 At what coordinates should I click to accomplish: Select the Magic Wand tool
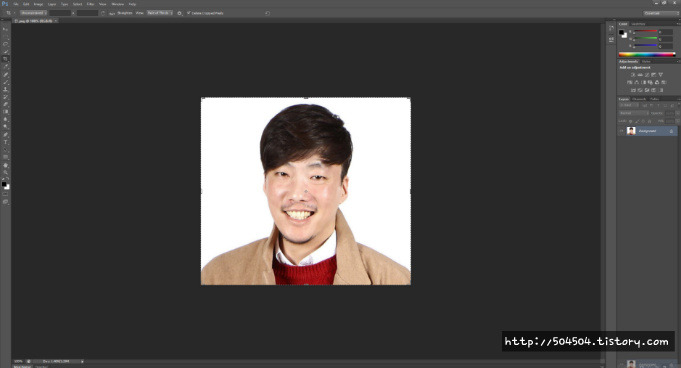point(5,51)
